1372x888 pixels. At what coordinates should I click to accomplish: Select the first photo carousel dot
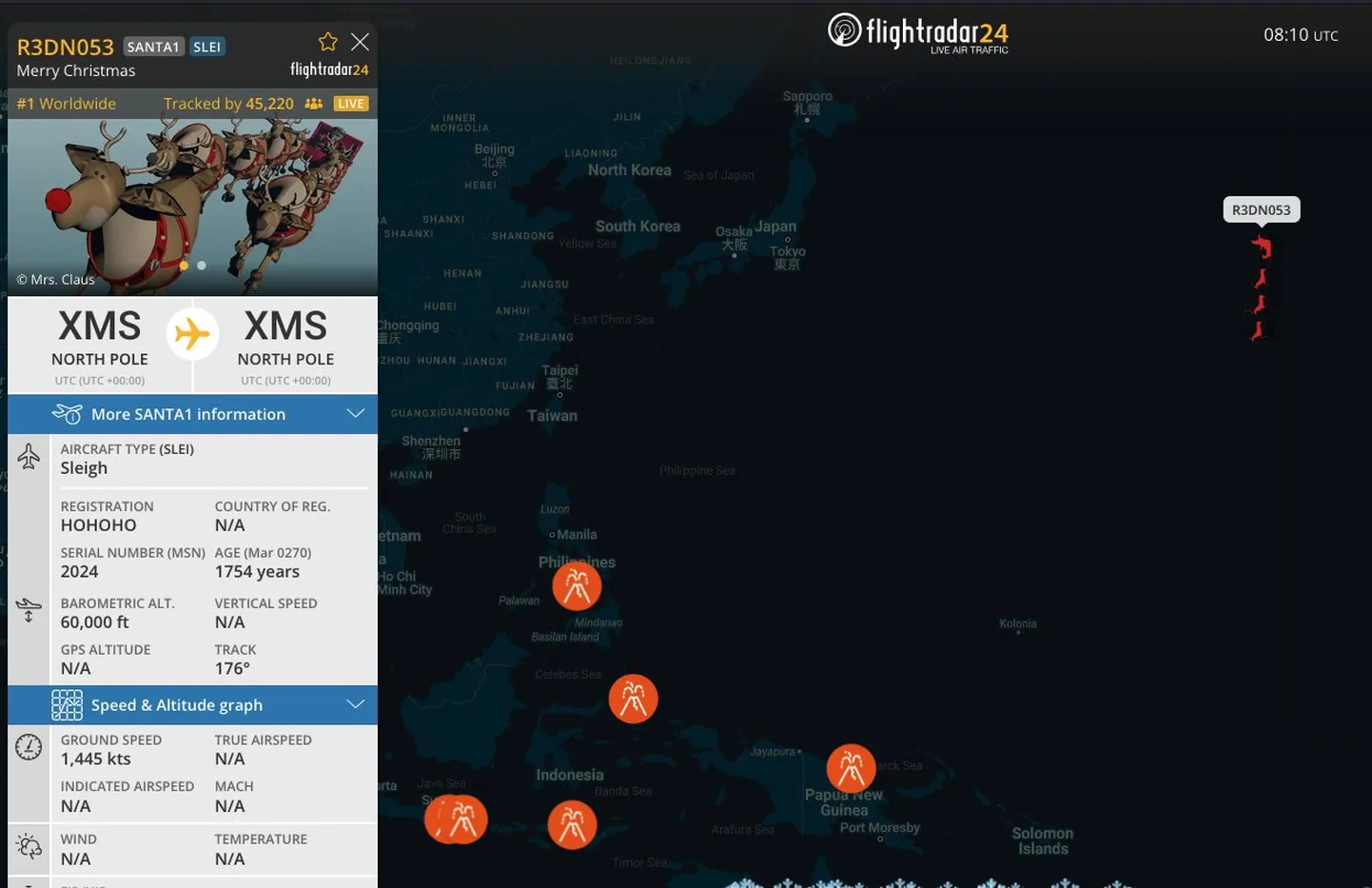pos(184,266)
